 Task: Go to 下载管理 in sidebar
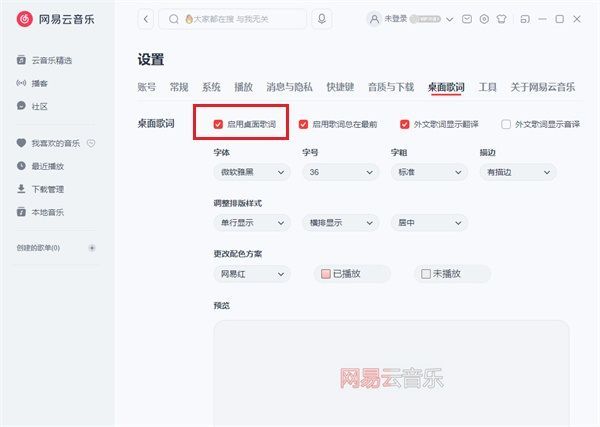pos(47,189)
